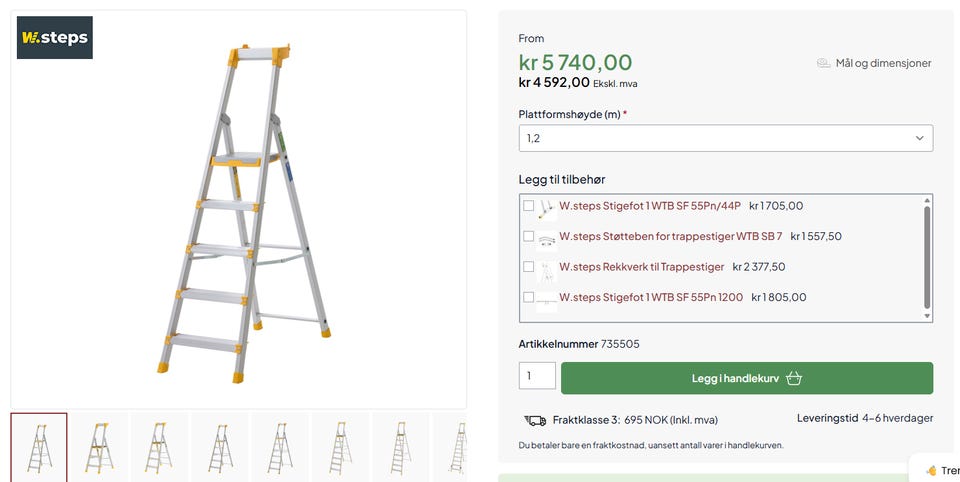Click the quantity input field
Screen dimensions: 960x482
(x=537, y=376)
